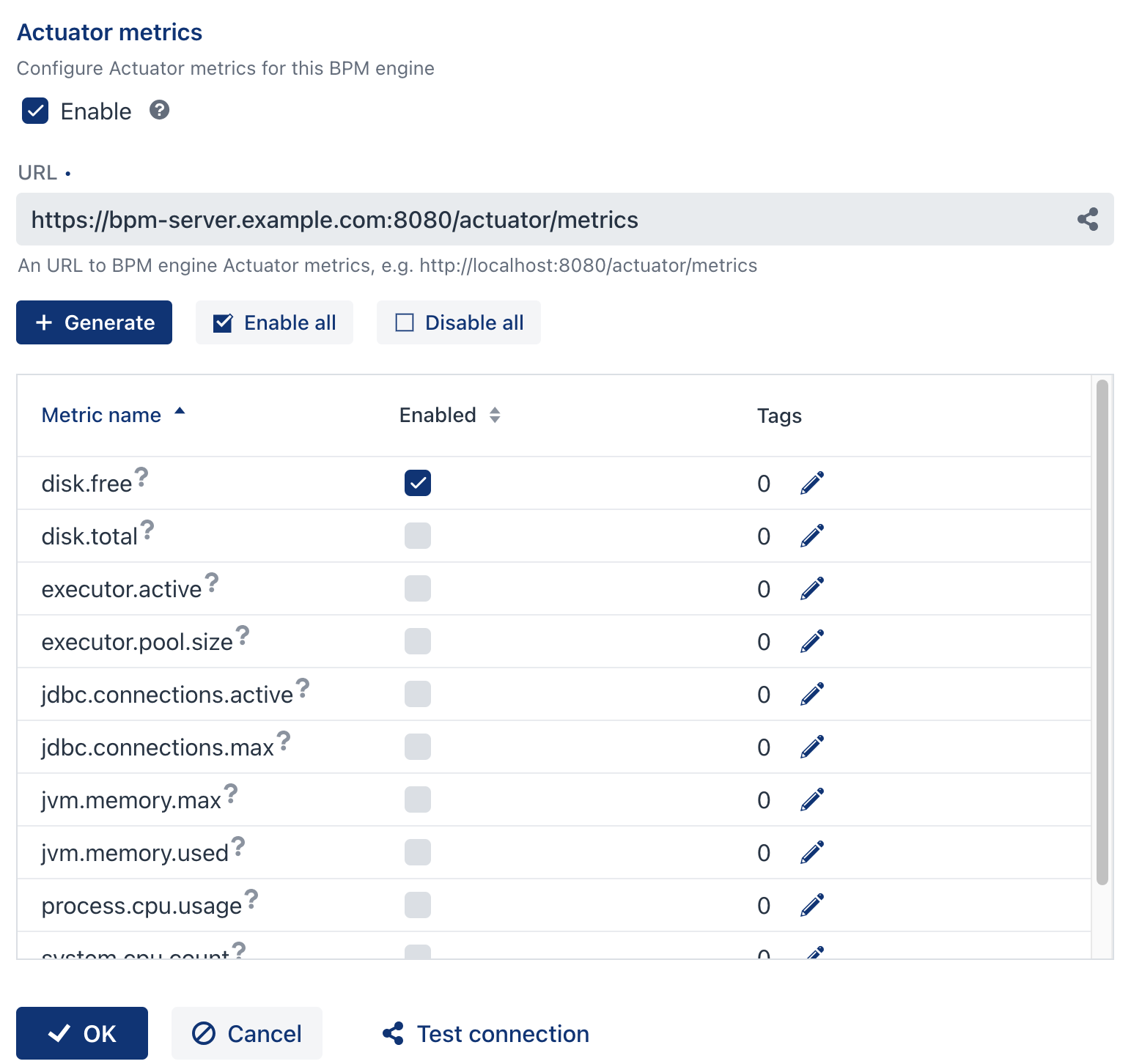
Task: Click the question mark beside disk.total
Action: point(148,528)
